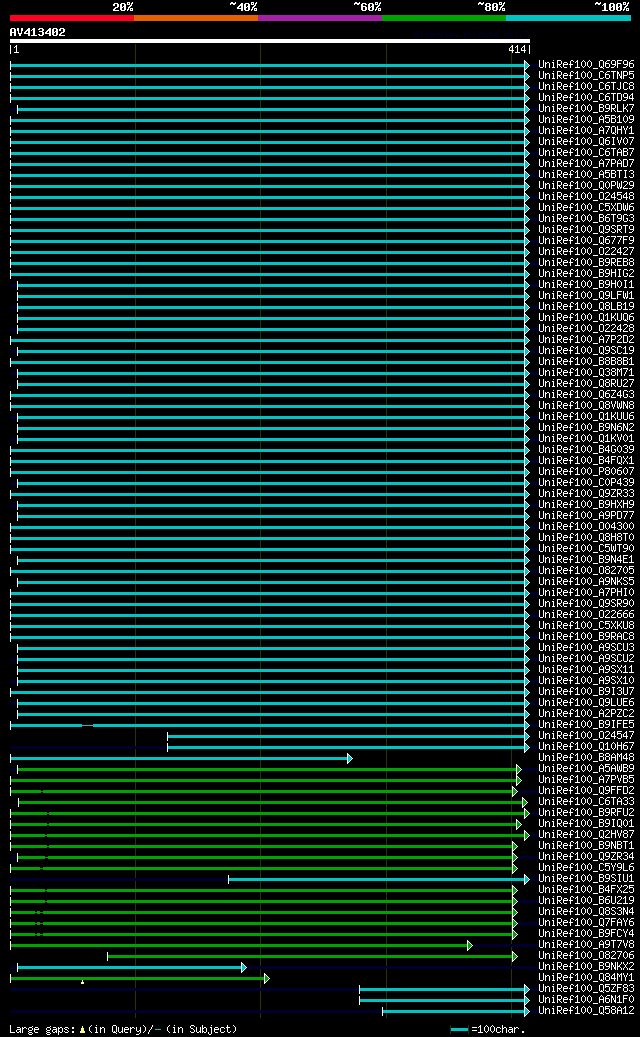The height and width of the screenshot is (1037, 640).
Task: Select the 'Large gaps:' legend text
Action: [x=42, y=1029]
